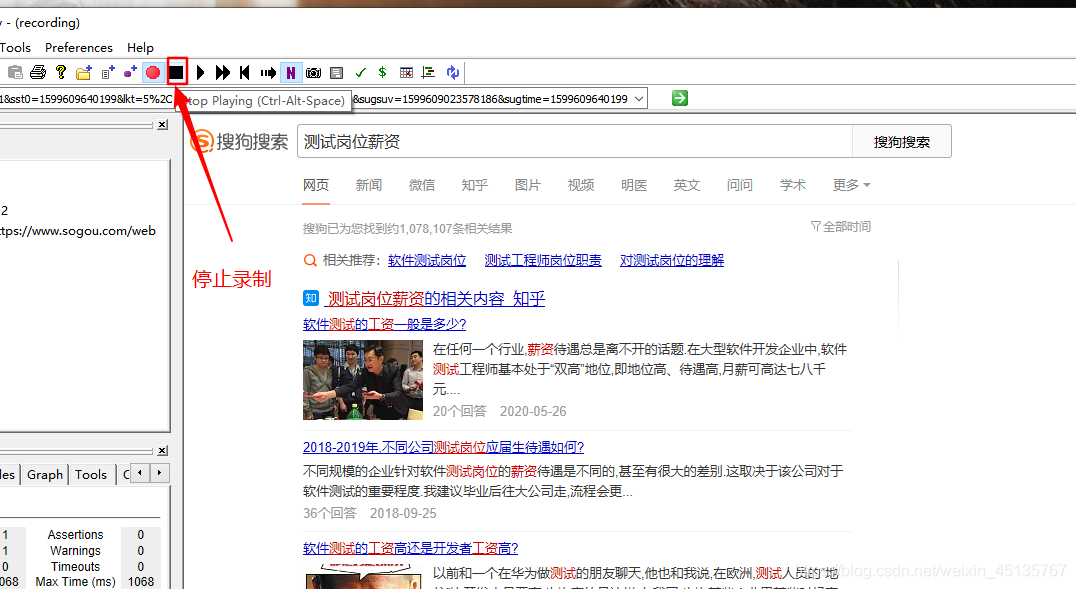Open the URL address bar dropdown arrow
The width and height of the screenshot is (1076, 589).
(x=639, y=99)
